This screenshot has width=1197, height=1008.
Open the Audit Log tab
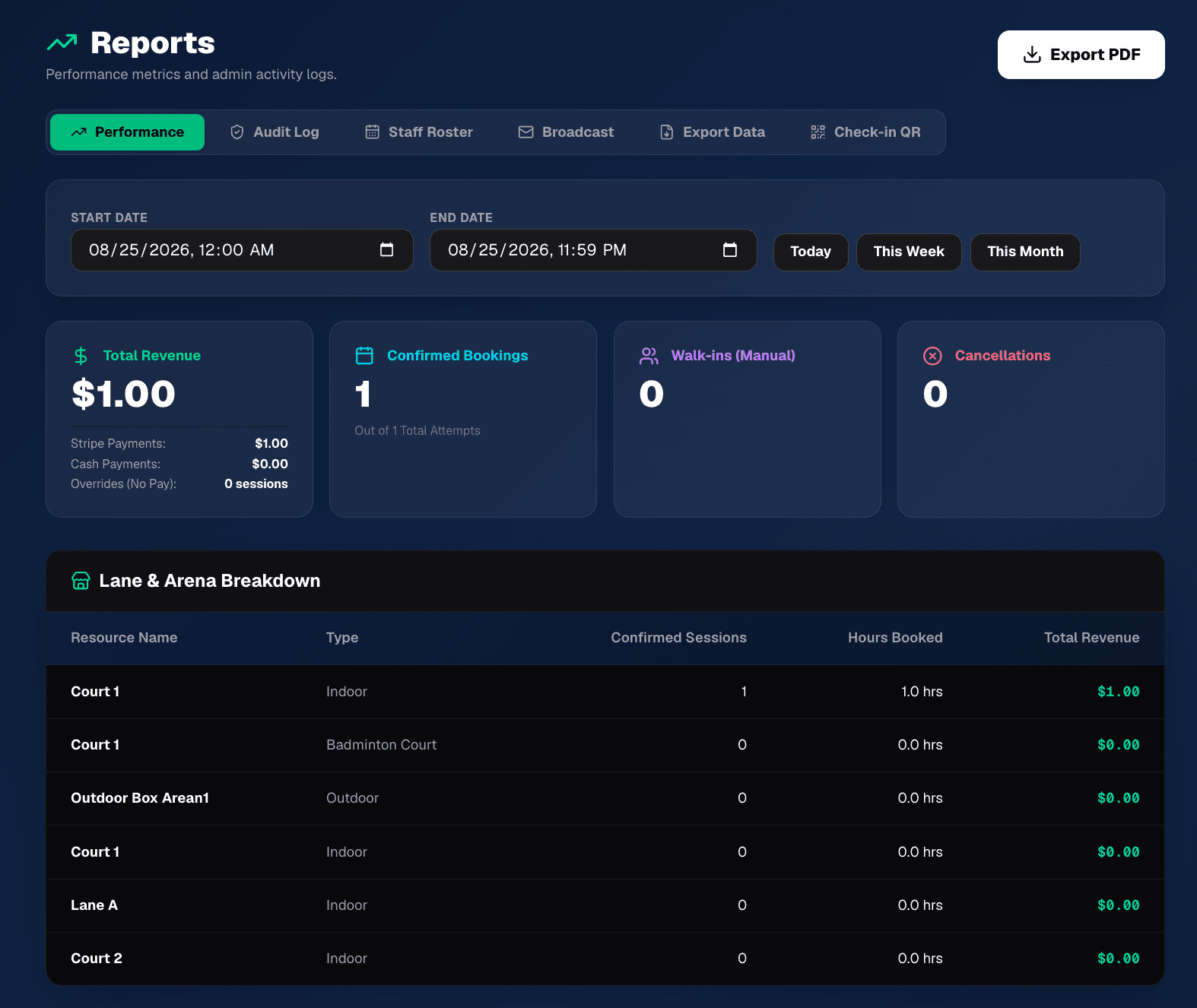click(275, 132)
